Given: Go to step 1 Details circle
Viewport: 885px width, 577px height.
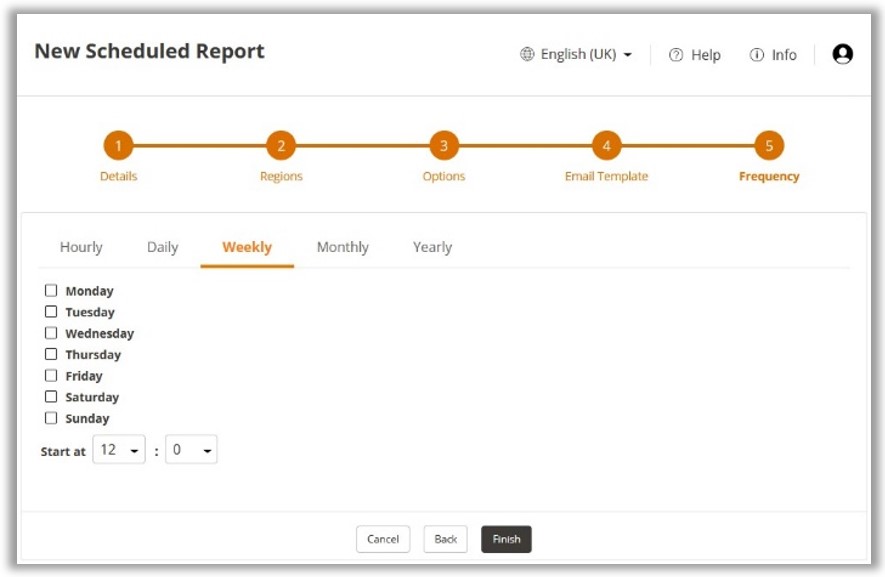Looking at the screenshot, I should coord(118,146).
